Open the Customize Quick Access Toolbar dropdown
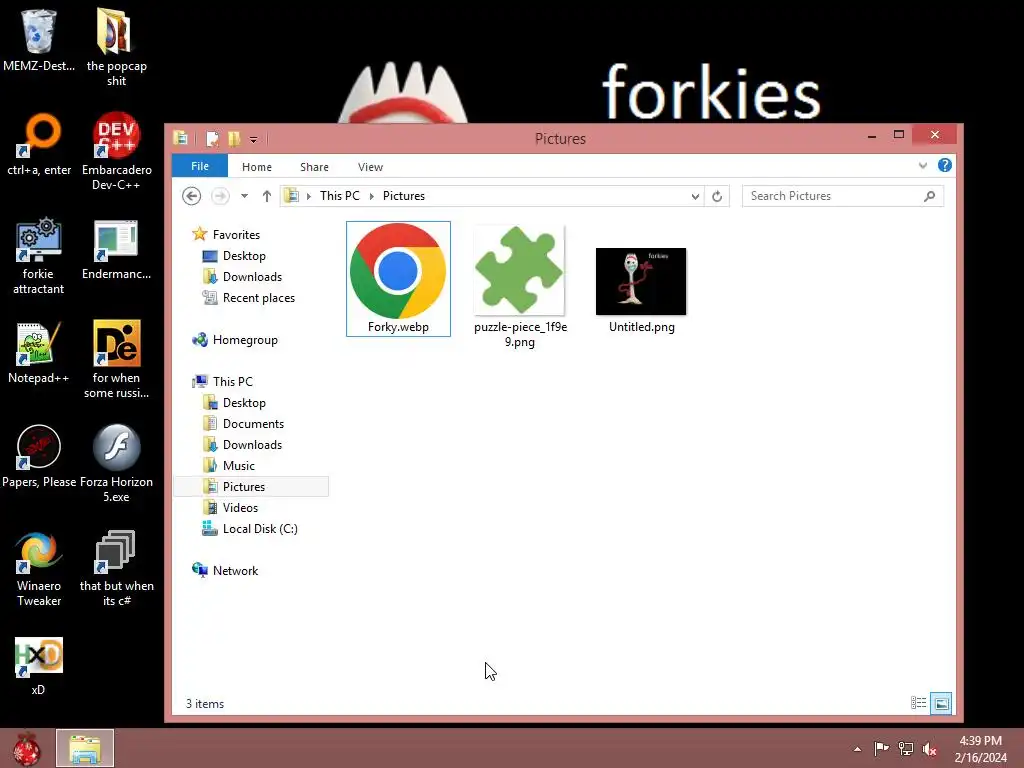 coord(253,139)
